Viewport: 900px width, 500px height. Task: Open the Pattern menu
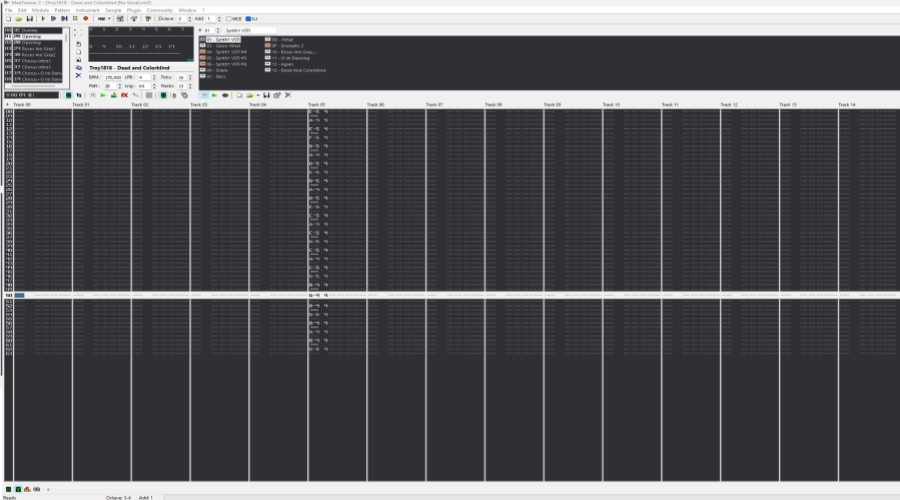pos(62,10)
